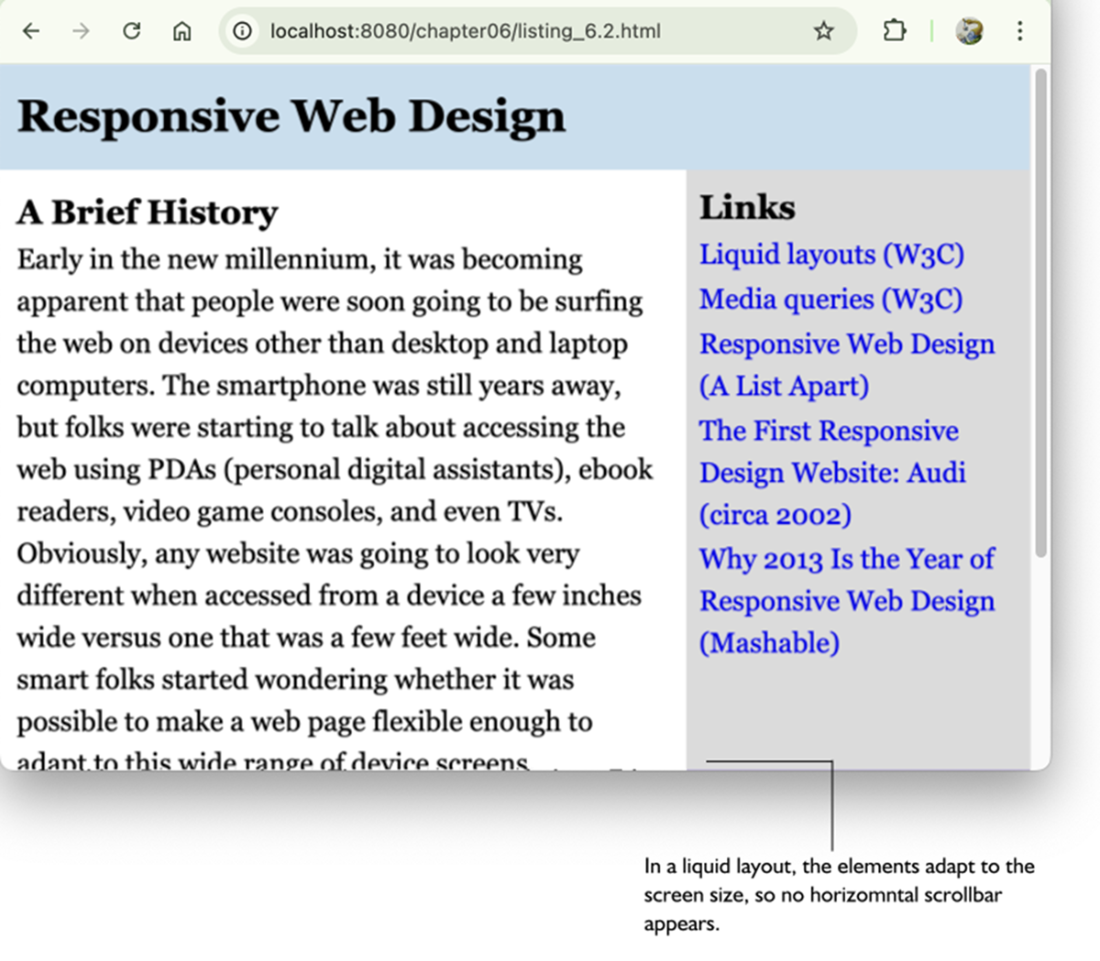
Task: Bookmark this page with the star icon
Action: click(x=823, y=31)
